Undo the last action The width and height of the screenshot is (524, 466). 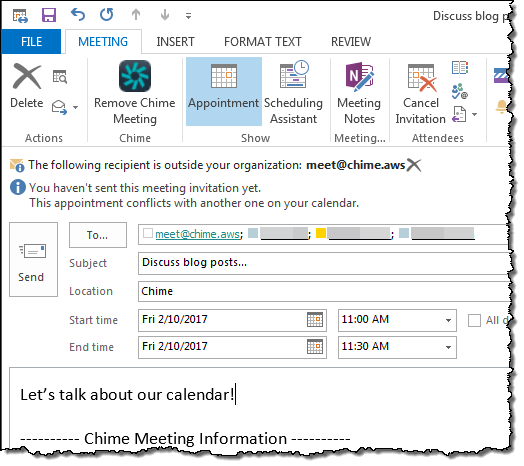pos(78,15)
